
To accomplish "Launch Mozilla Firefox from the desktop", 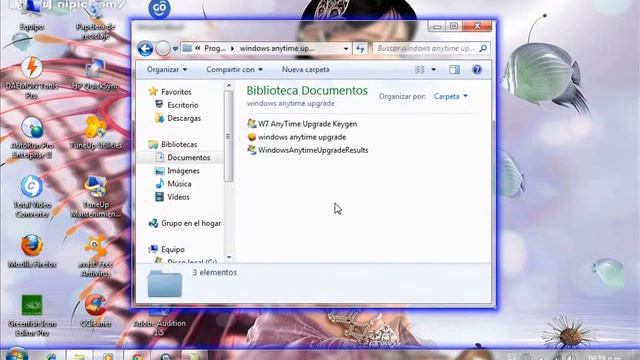I will point(31,251).
